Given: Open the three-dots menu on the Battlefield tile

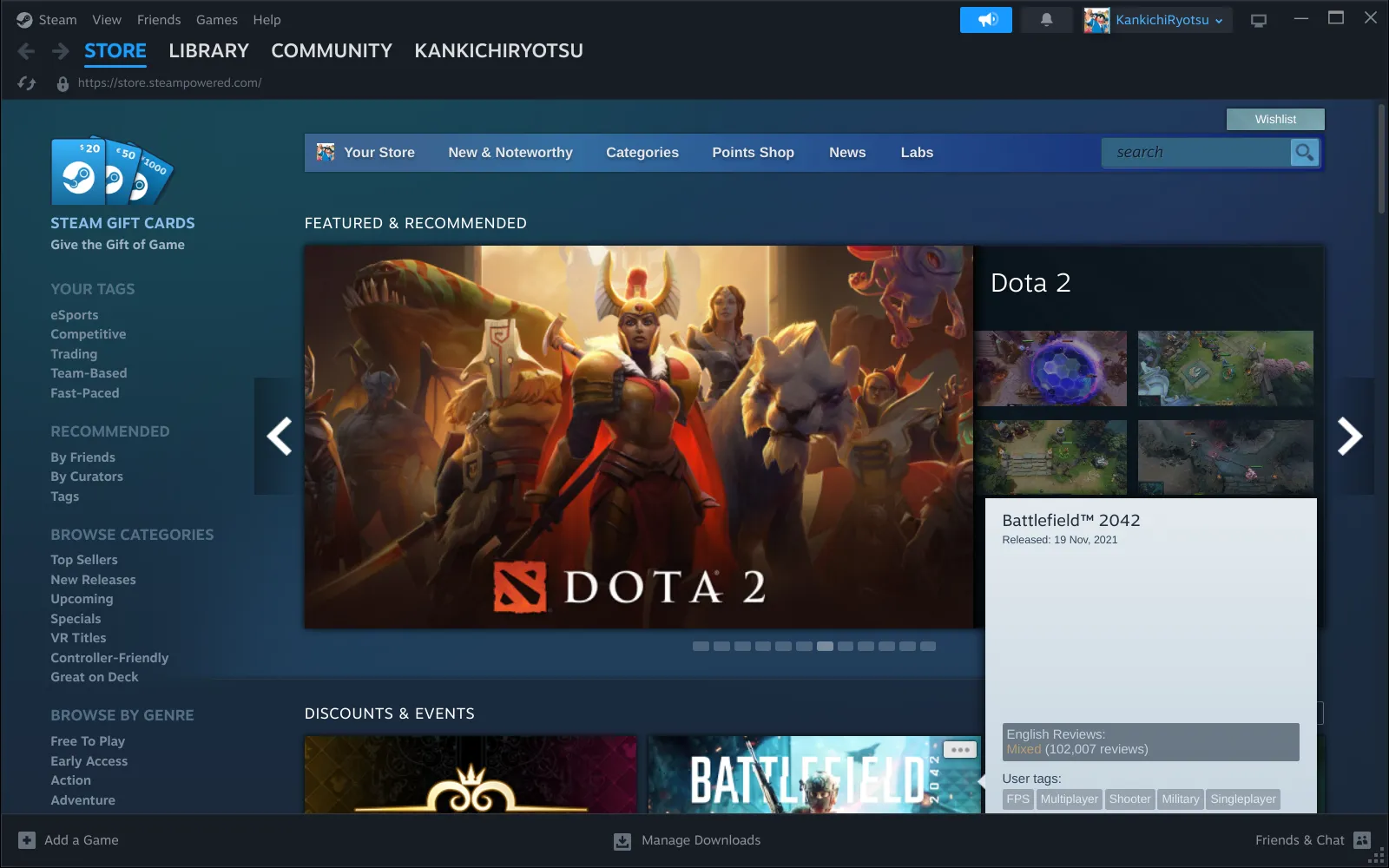Looking at the screenshot, I should click(x=959, y=750).
